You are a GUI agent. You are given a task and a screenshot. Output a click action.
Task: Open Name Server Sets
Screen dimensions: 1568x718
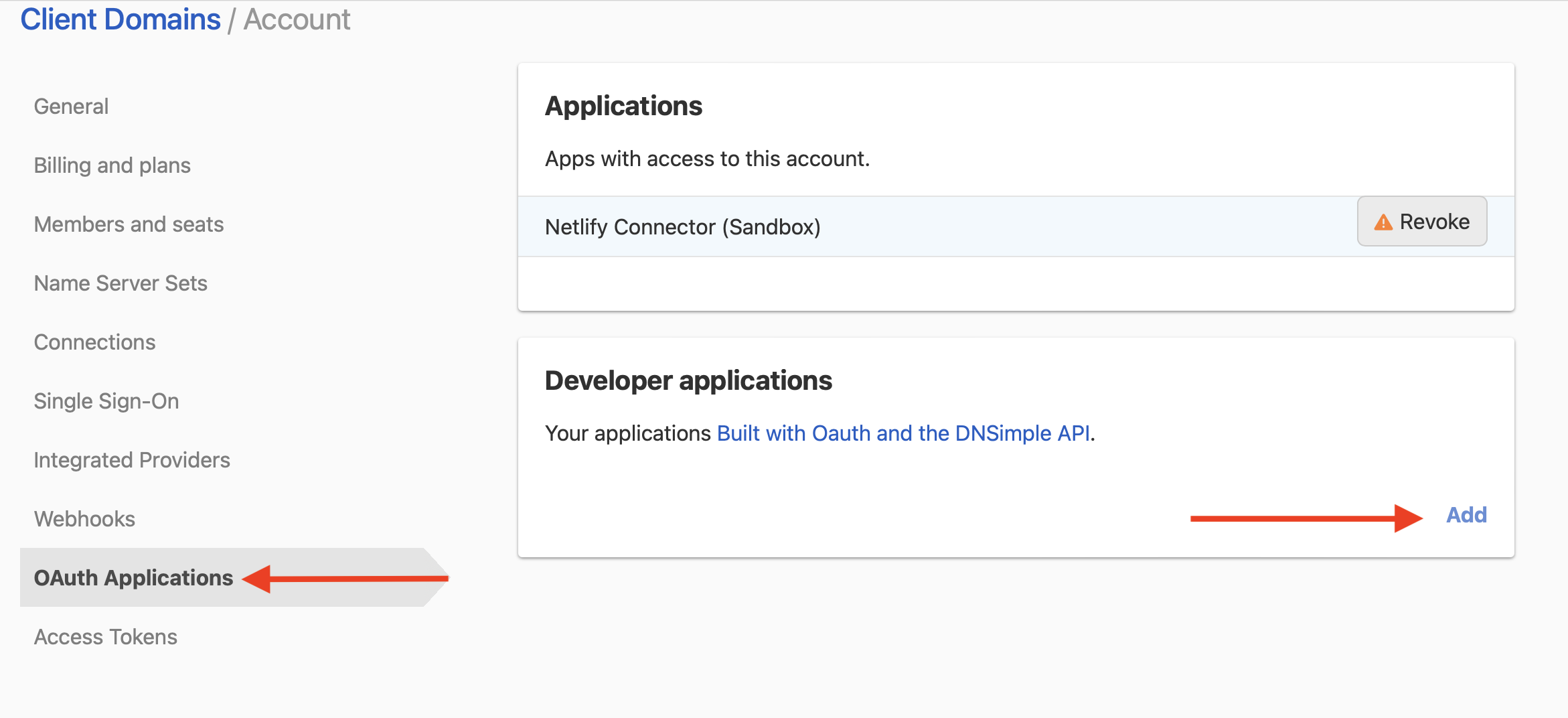(x=120, y=283)
